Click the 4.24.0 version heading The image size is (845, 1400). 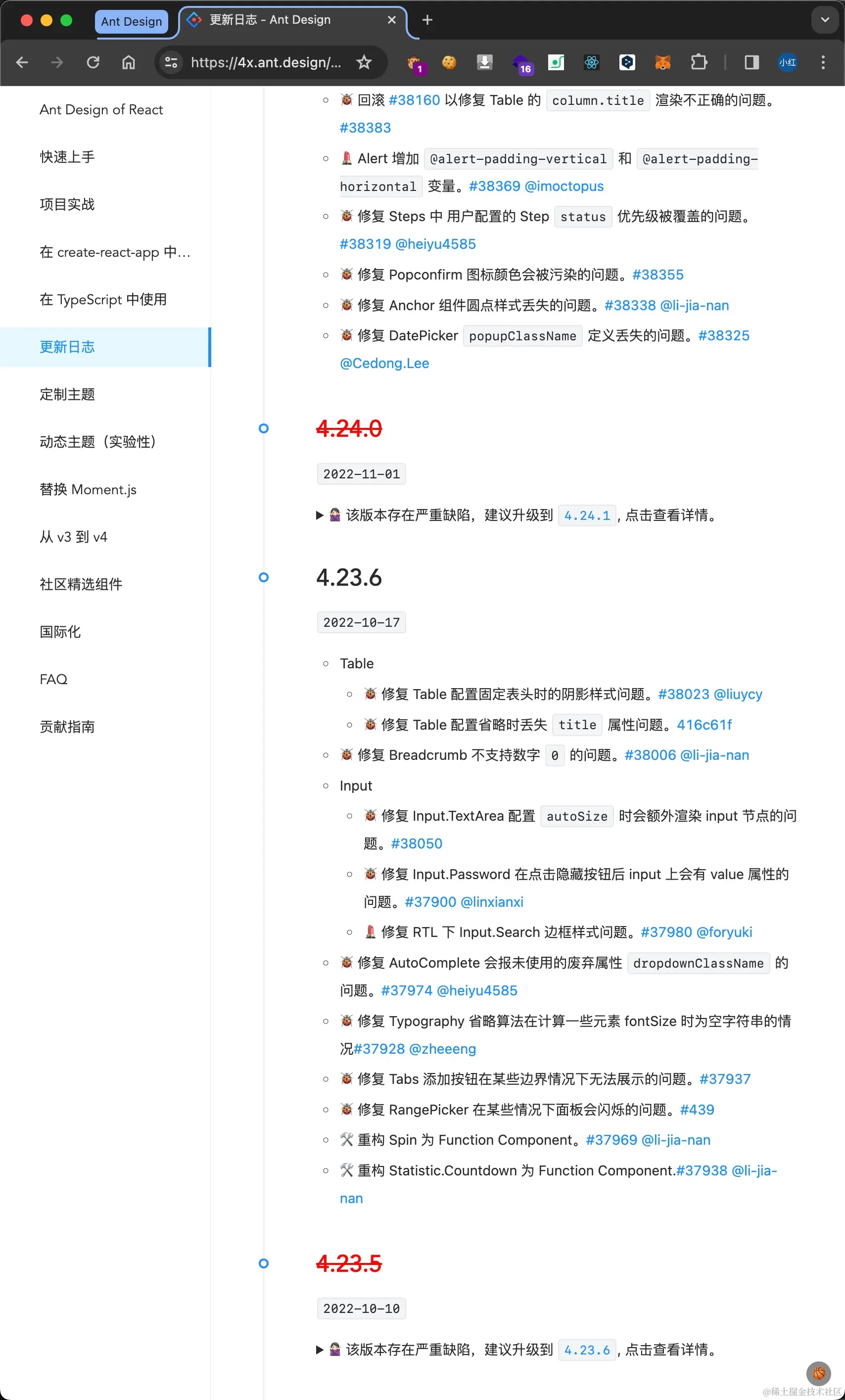click(349, 428)
